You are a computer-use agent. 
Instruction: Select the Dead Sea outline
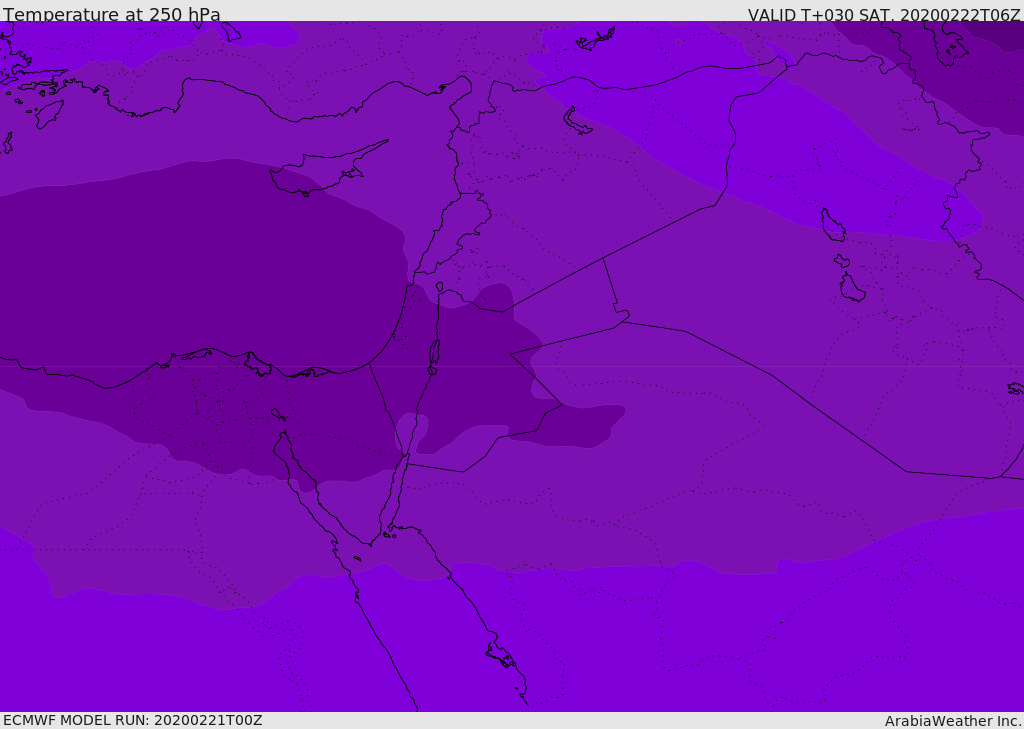[434, 354]
